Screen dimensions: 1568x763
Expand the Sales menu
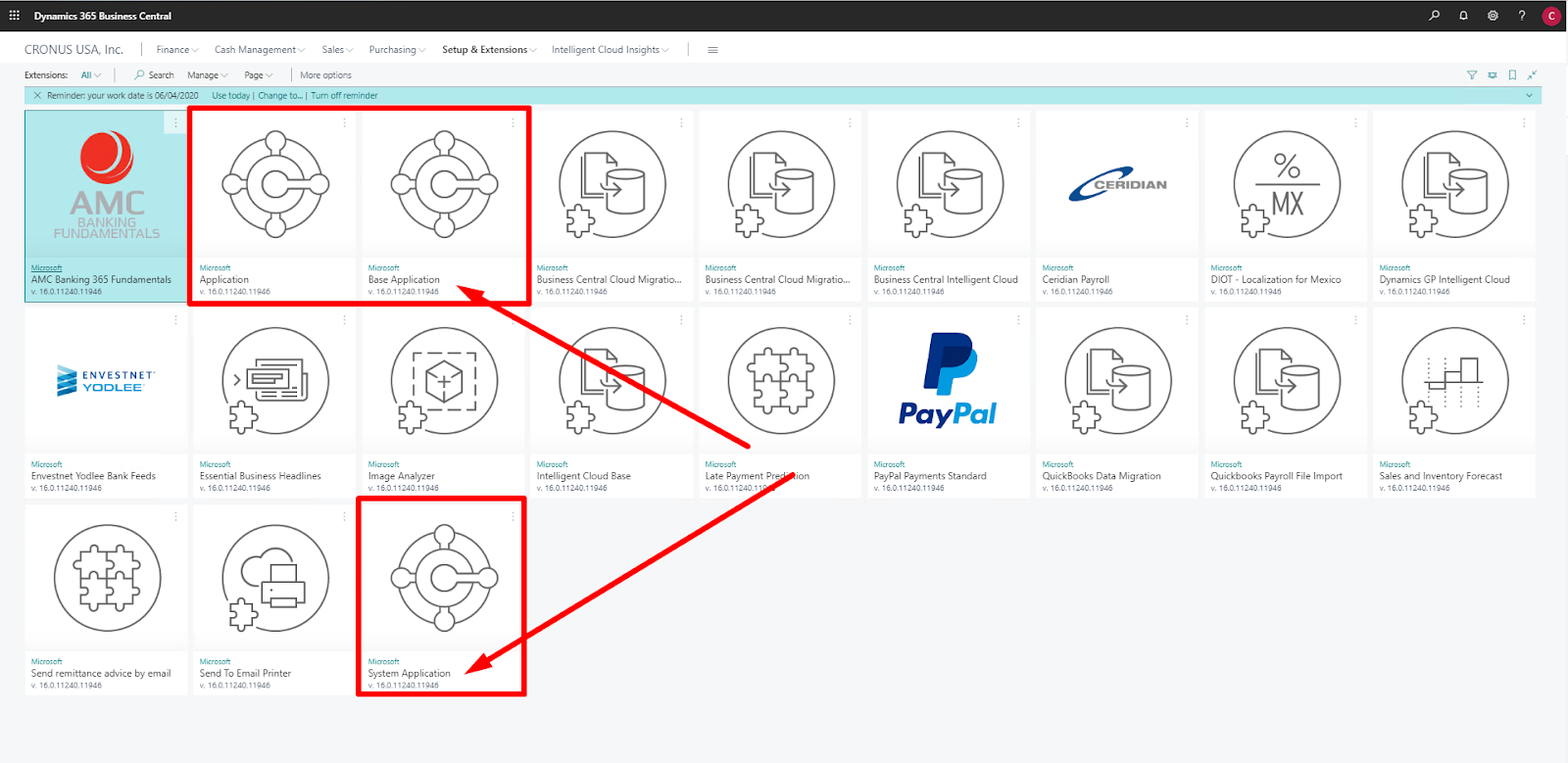pyautogui.click(x=337, y=50)
